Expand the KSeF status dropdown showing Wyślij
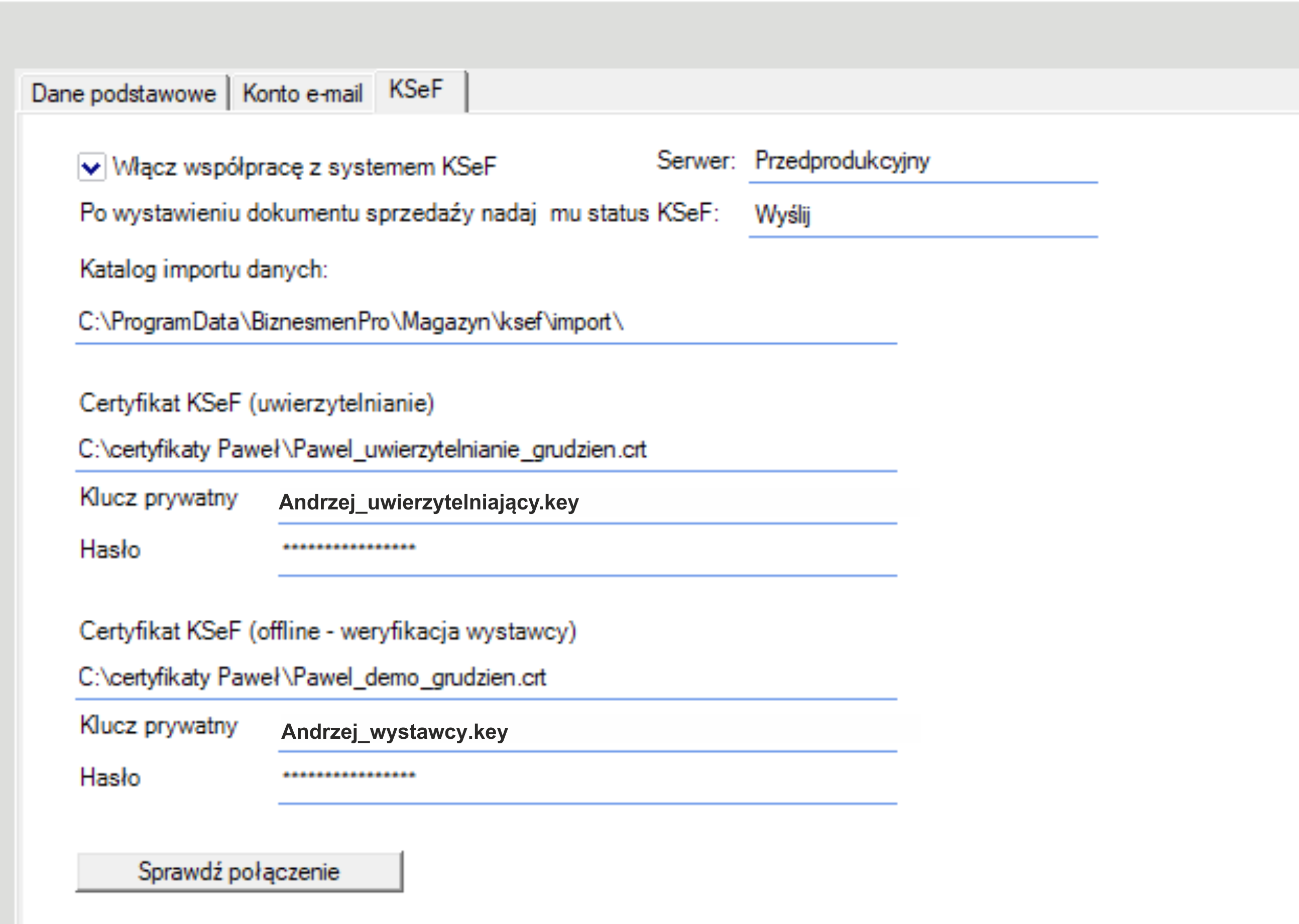The image size is (1299, 924). point(922,215)
